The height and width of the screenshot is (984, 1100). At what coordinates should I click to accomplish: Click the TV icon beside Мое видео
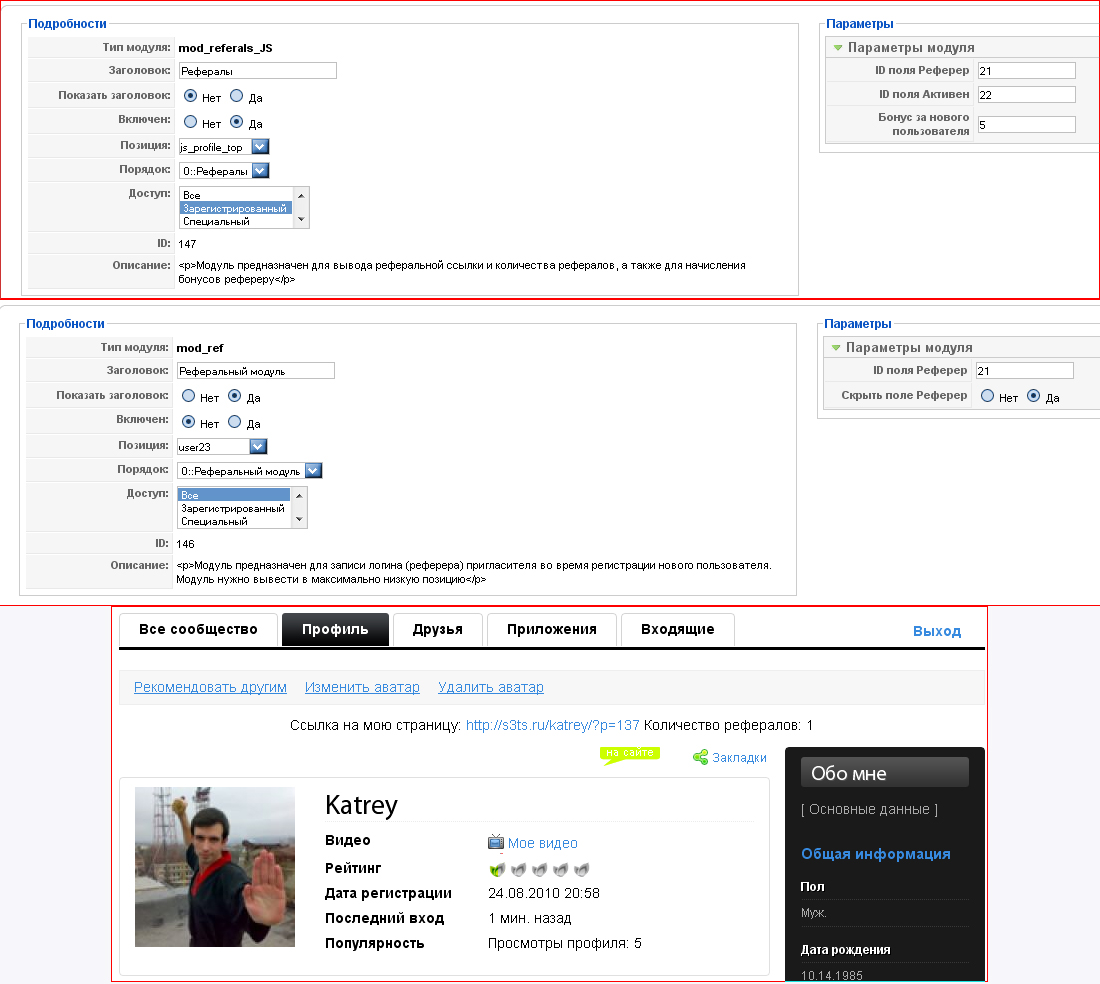coord(496,842)
